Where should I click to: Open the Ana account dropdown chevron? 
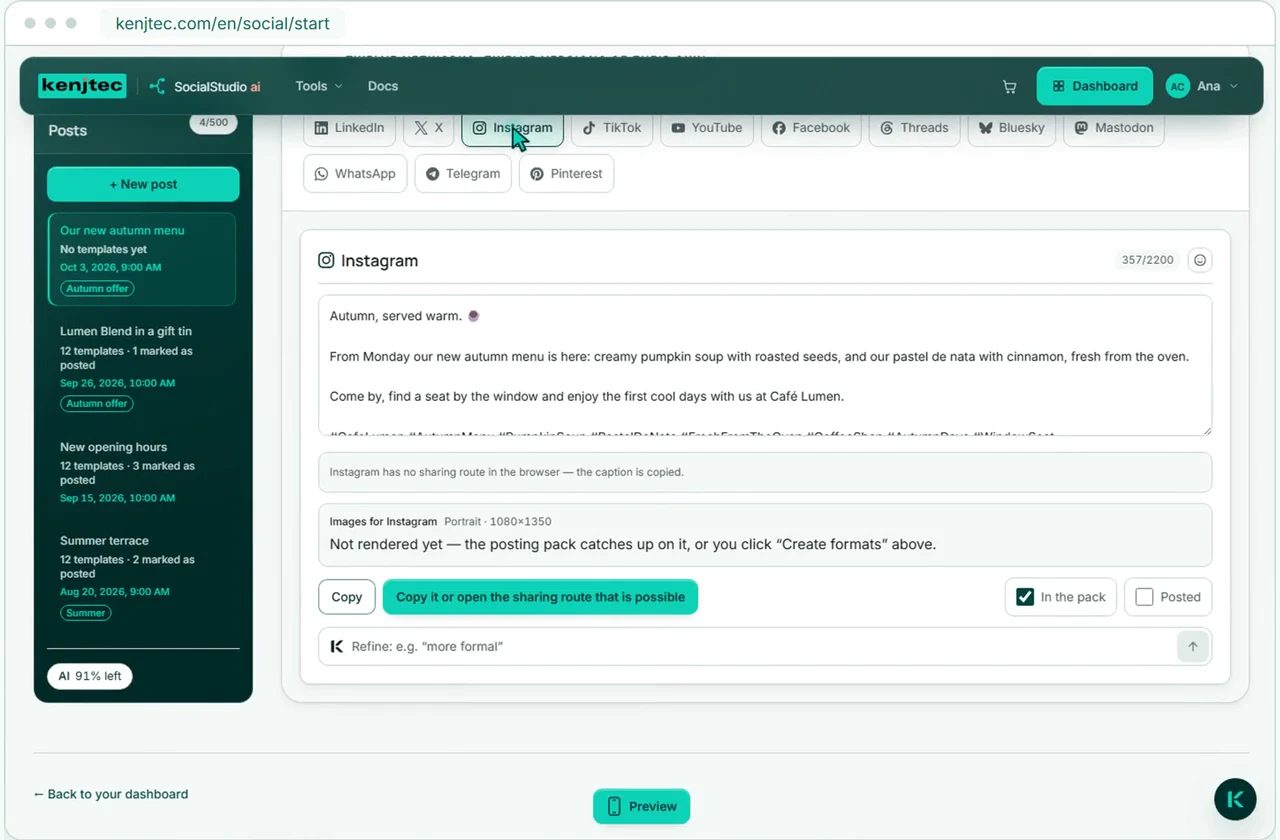[1234, 87]
